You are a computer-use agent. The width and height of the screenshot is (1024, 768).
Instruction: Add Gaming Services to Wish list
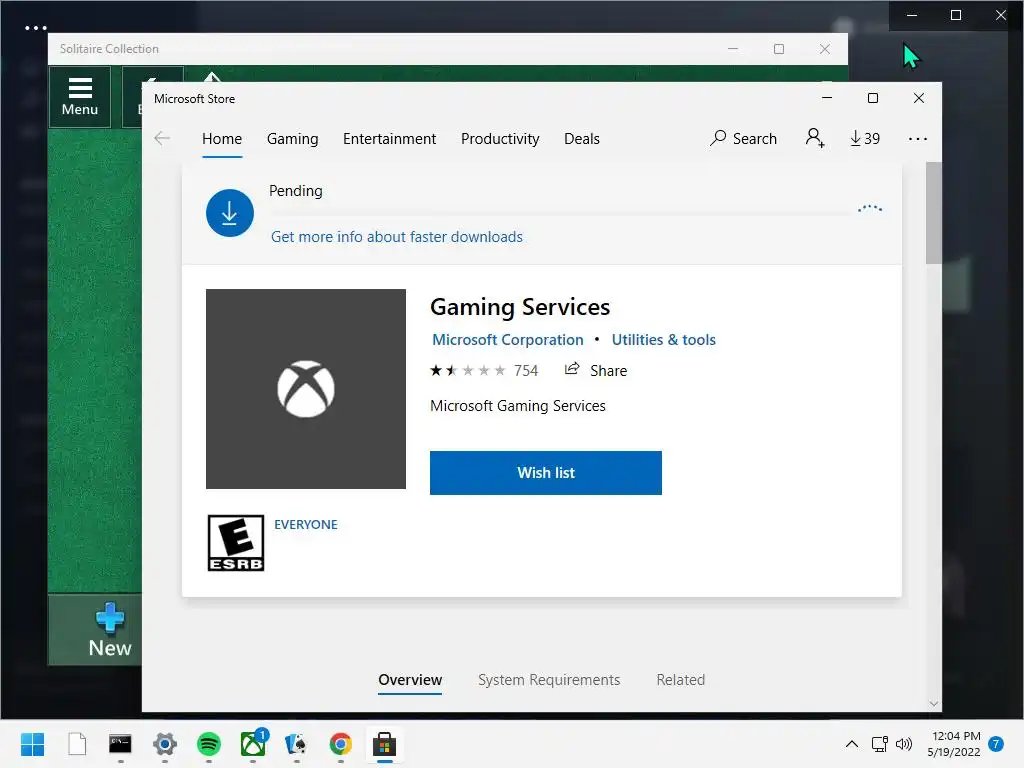click(546, 473)
